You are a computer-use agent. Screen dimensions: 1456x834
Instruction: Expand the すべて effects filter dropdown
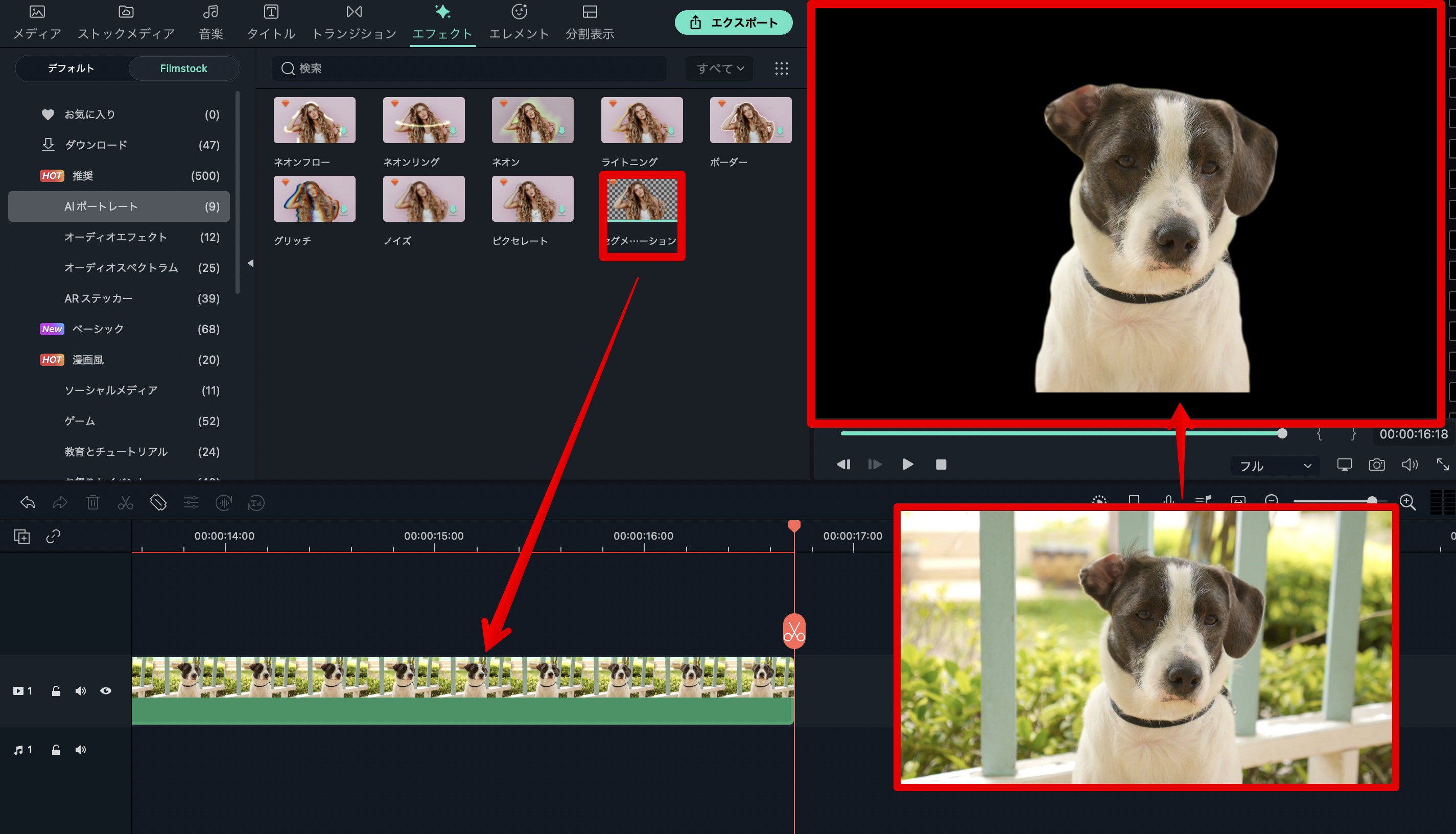(x=719, y=68)
